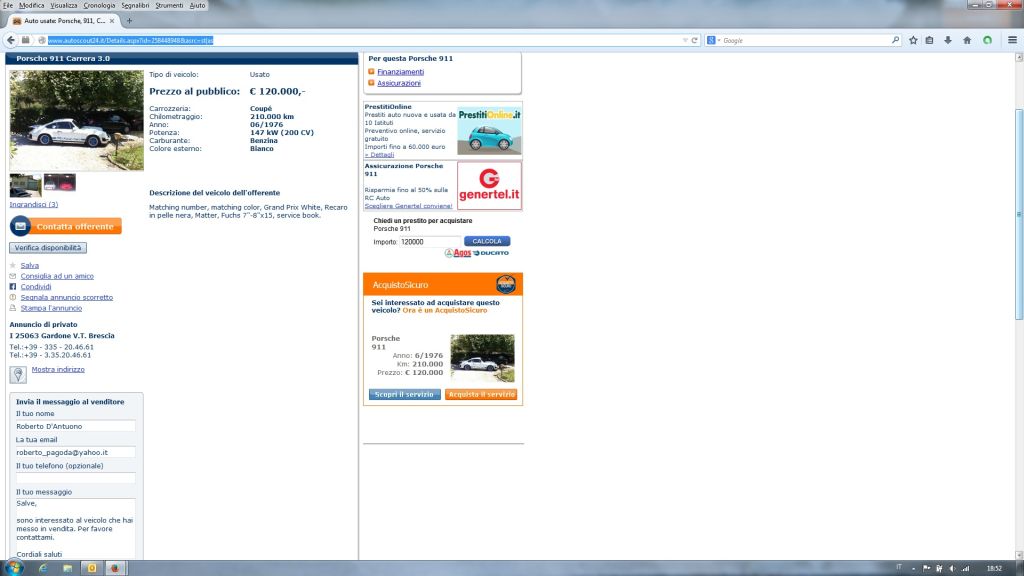Click the Importo loan amount field
This screenshot has width=1024, height=576.
coord(429,242)
